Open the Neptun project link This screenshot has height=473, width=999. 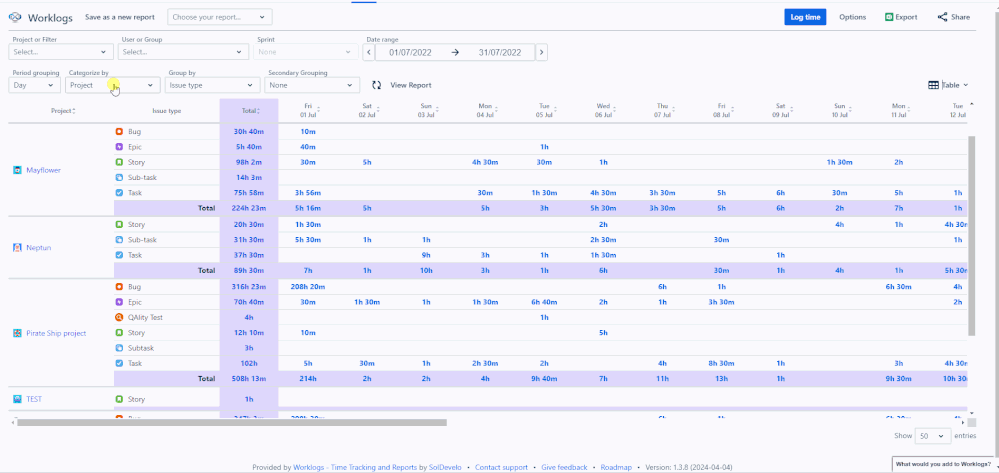(40, 247)
